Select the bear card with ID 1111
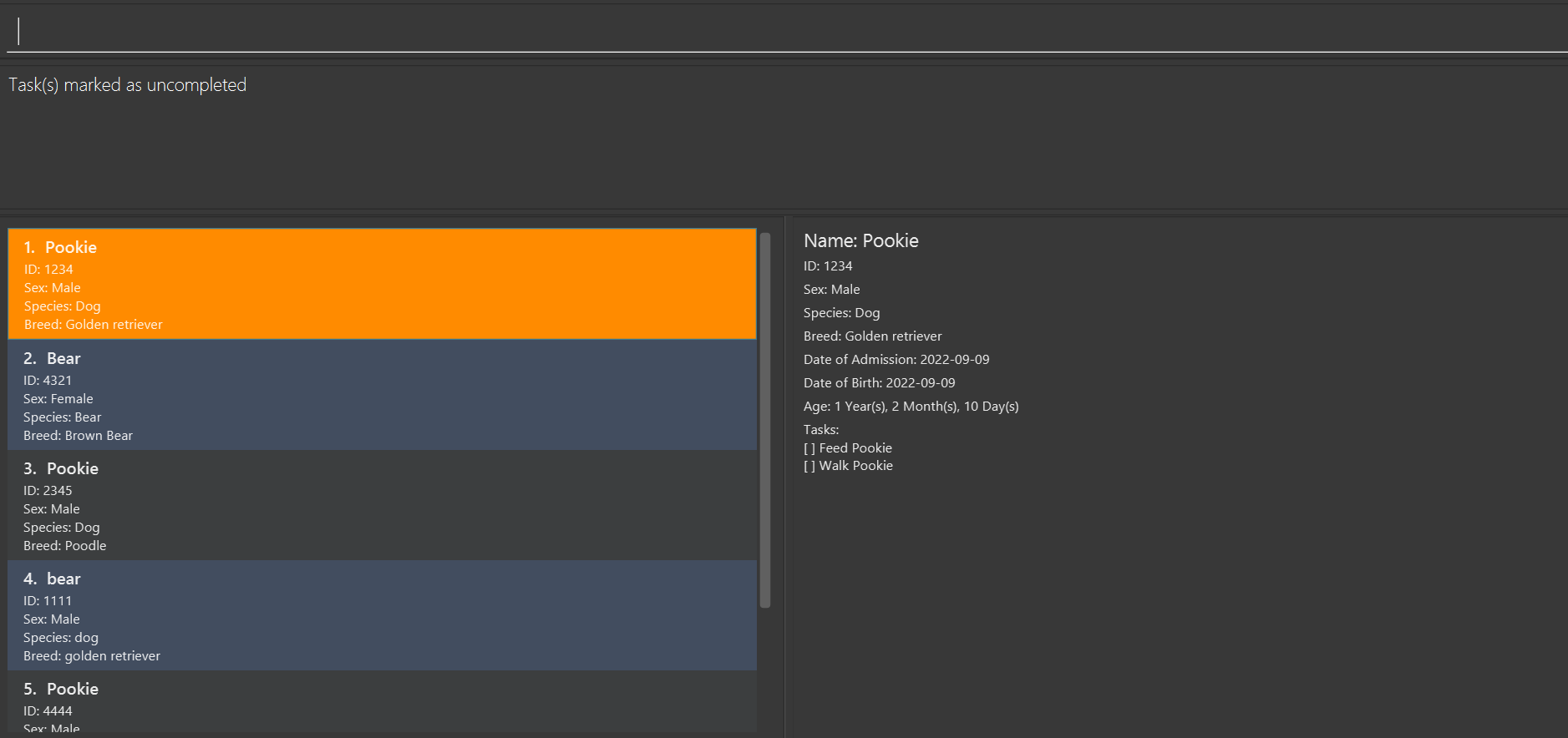This screenshot has height=738, width=1568. click(382, 615)
